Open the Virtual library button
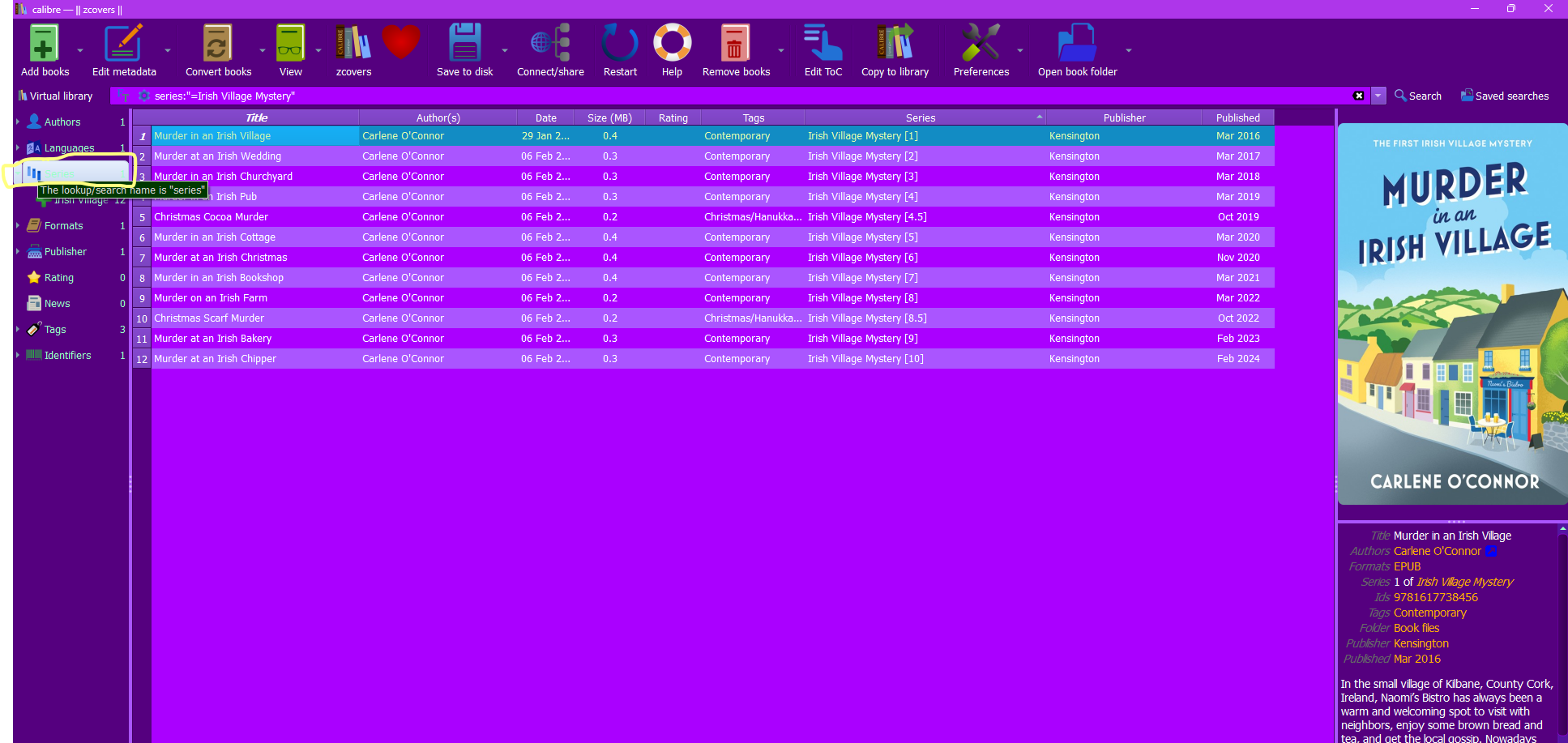Image resolution: width=1568 pixels, height=743 pixels. point(55,96)
